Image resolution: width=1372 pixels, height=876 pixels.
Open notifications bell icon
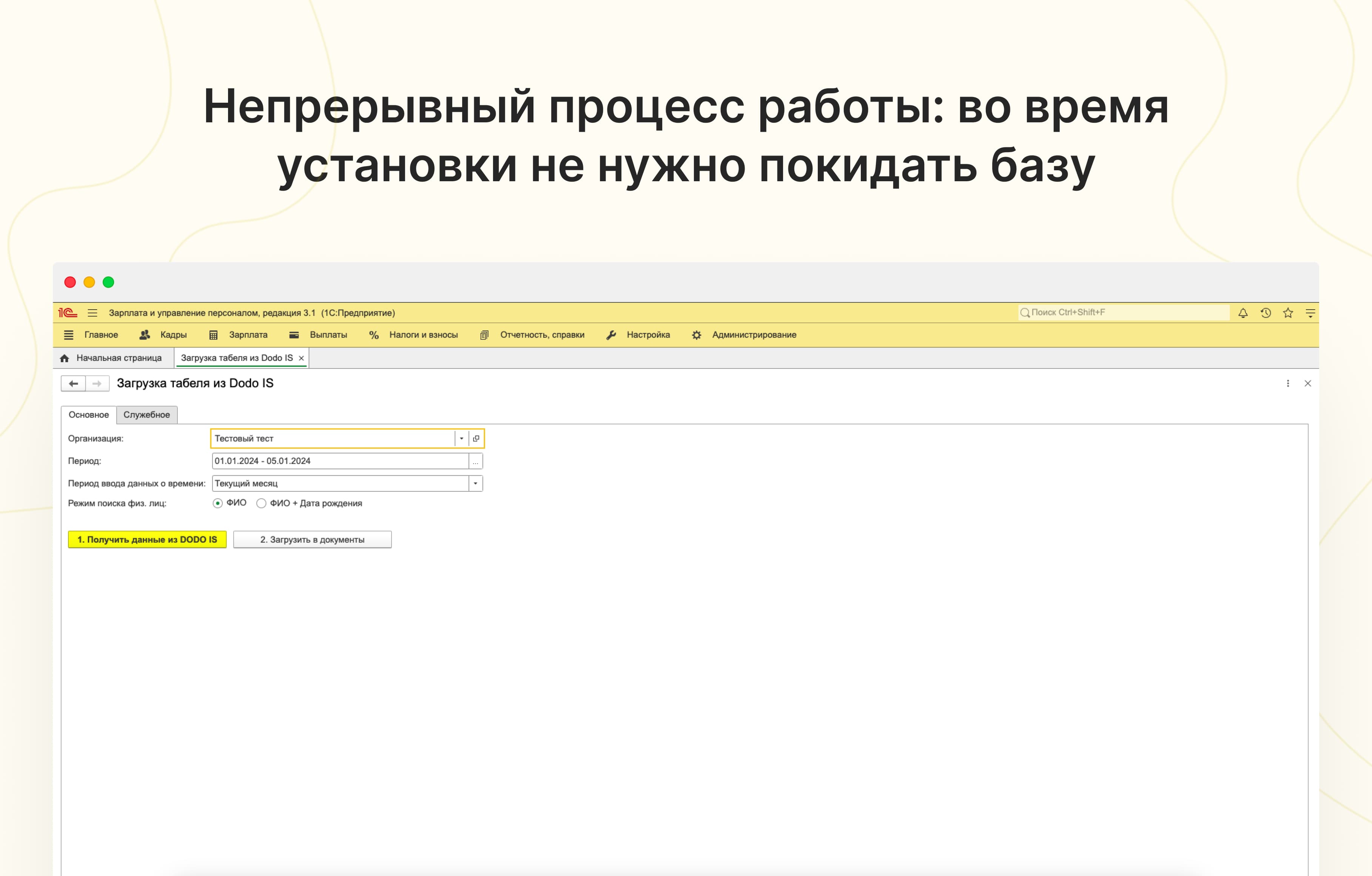pyautogui.click(x=1243, y=313)
